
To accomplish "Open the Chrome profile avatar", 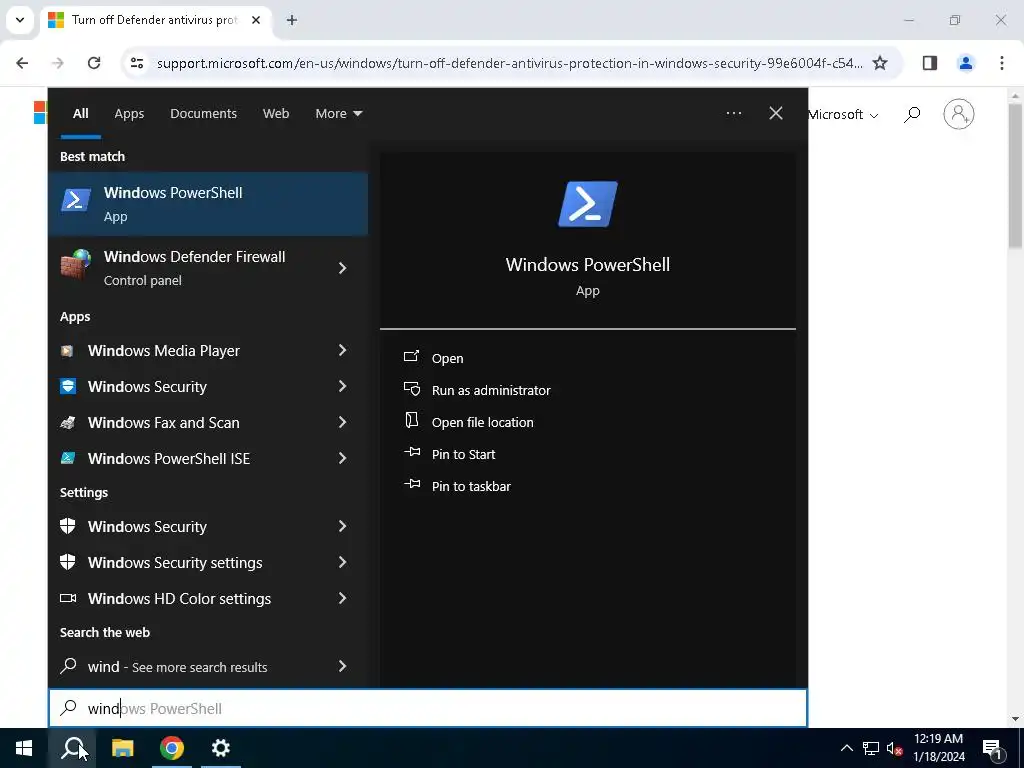I will [966, 63].
